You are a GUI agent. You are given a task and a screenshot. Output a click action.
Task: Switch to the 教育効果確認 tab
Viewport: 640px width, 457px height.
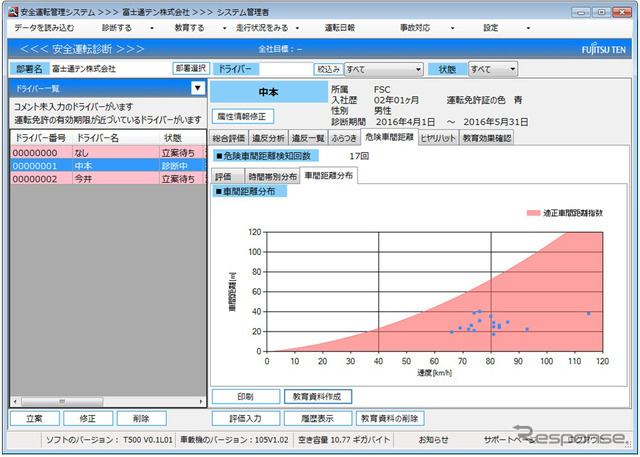tap(487, 138)
